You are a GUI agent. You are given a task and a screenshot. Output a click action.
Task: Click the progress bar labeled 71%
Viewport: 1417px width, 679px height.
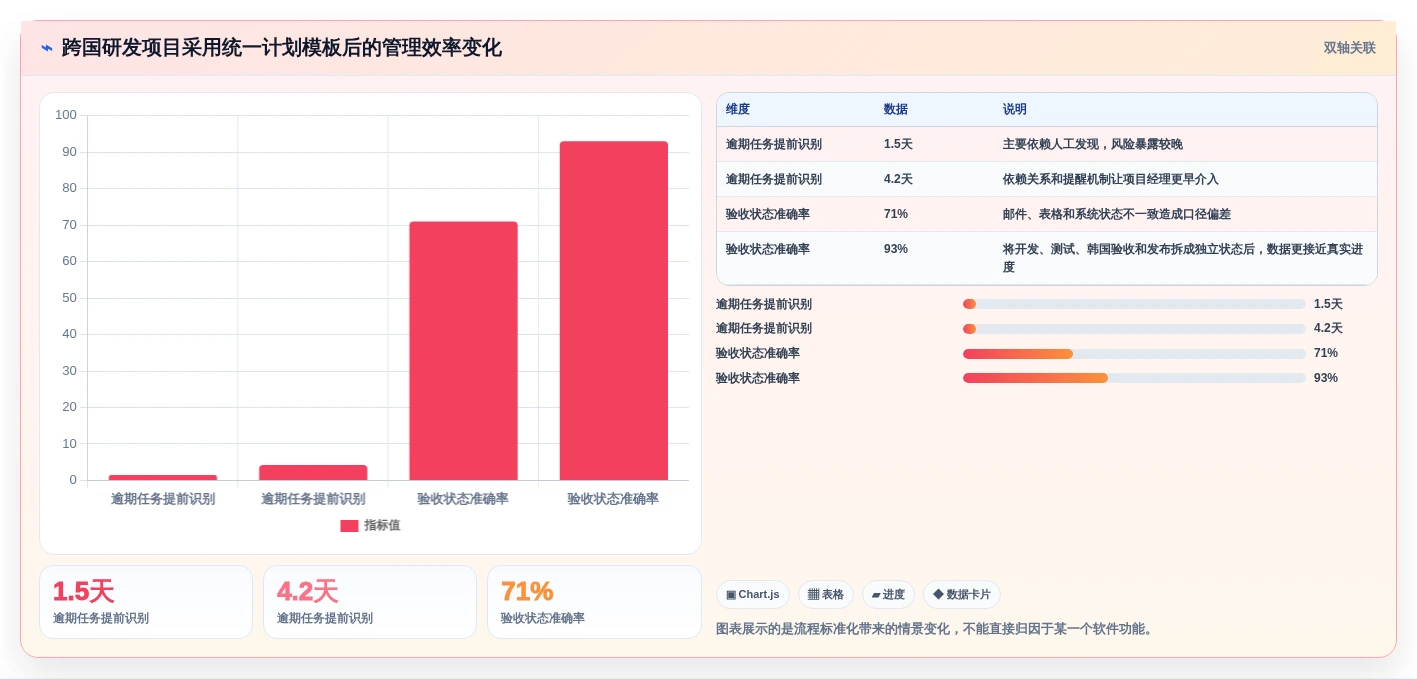(x=1134, y=354)
